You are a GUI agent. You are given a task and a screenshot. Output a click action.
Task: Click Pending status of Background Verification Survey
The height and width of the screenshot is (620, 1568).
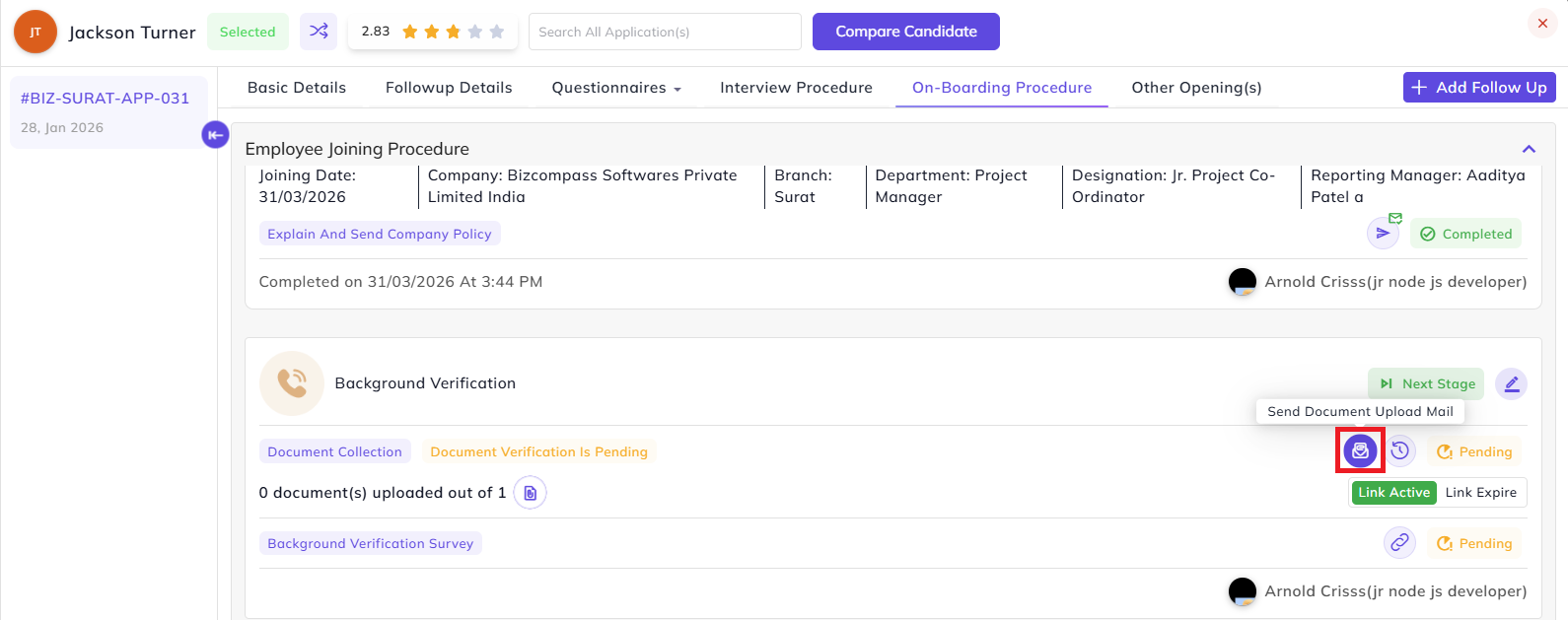pos(1473,543)
